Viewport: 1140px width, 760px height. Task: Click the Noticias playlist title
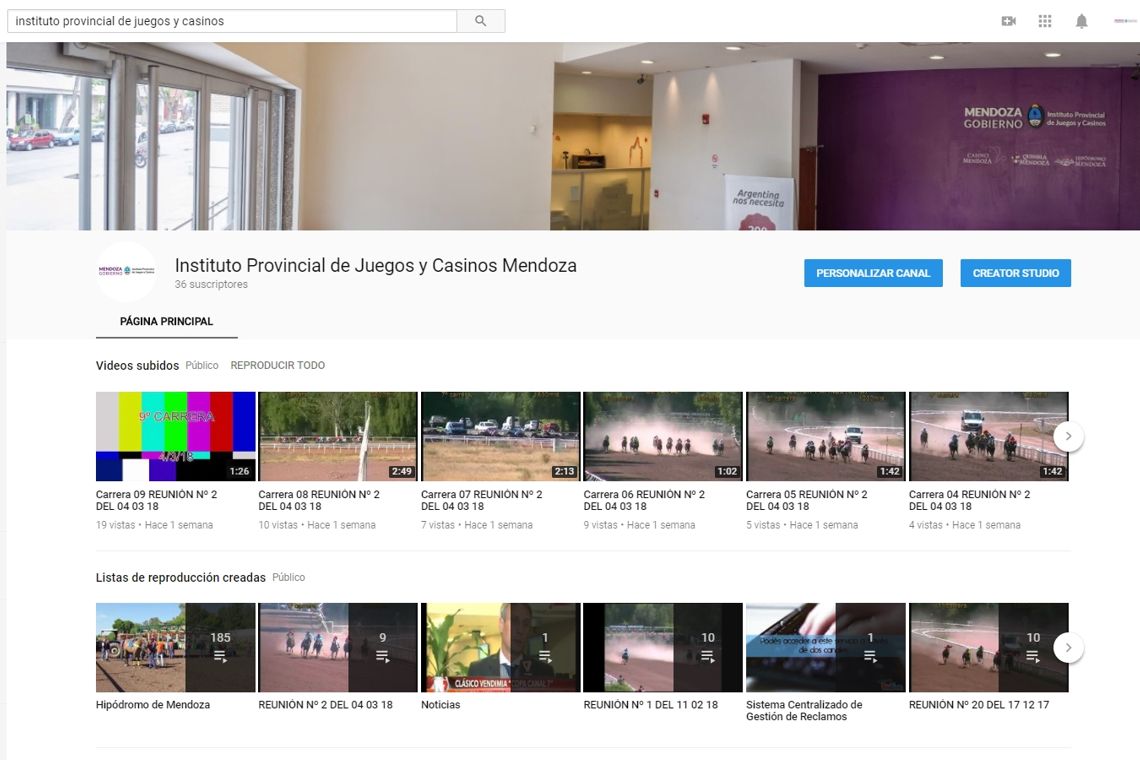(441, 705)
